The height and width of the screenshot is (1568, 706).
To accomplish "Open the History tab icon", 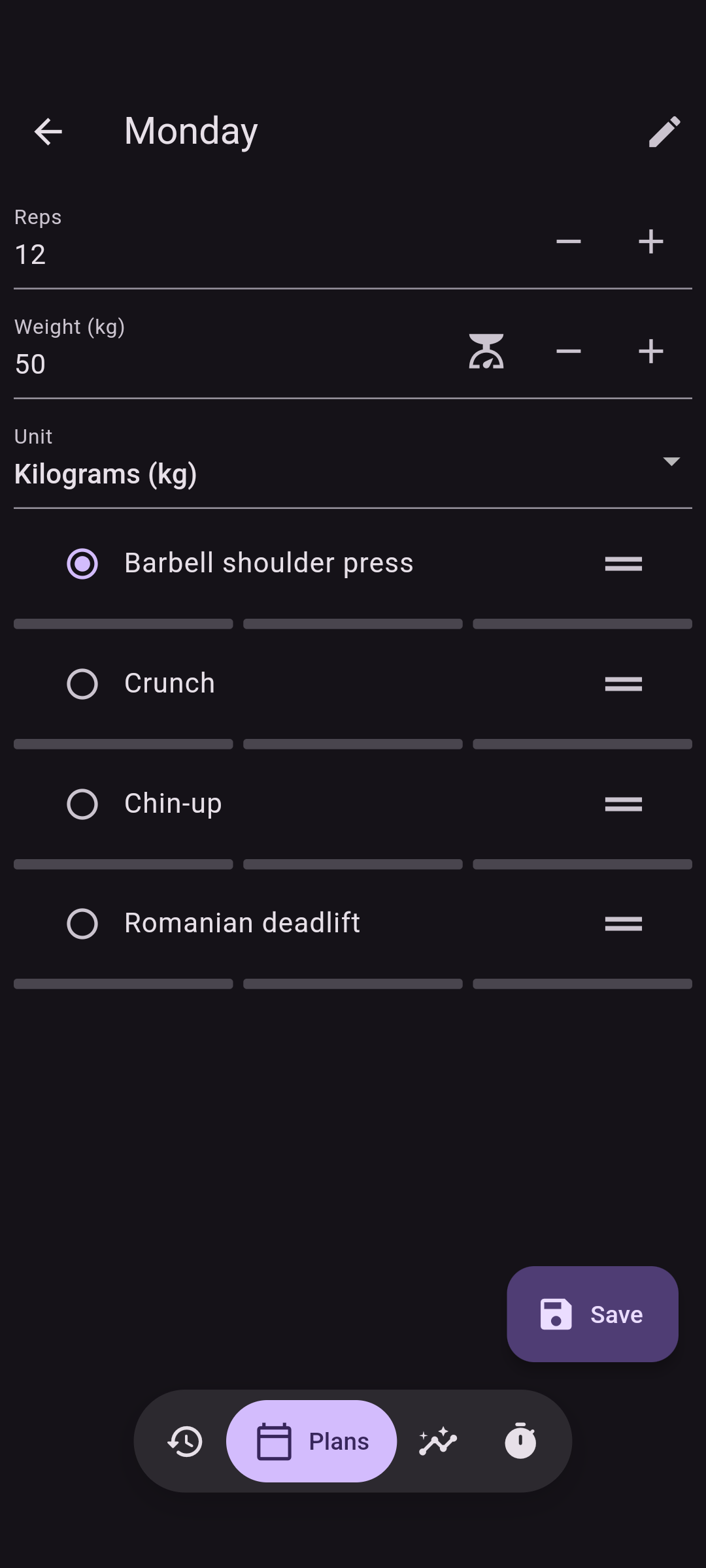I will pyautogui.click(x=185, y=1441).
